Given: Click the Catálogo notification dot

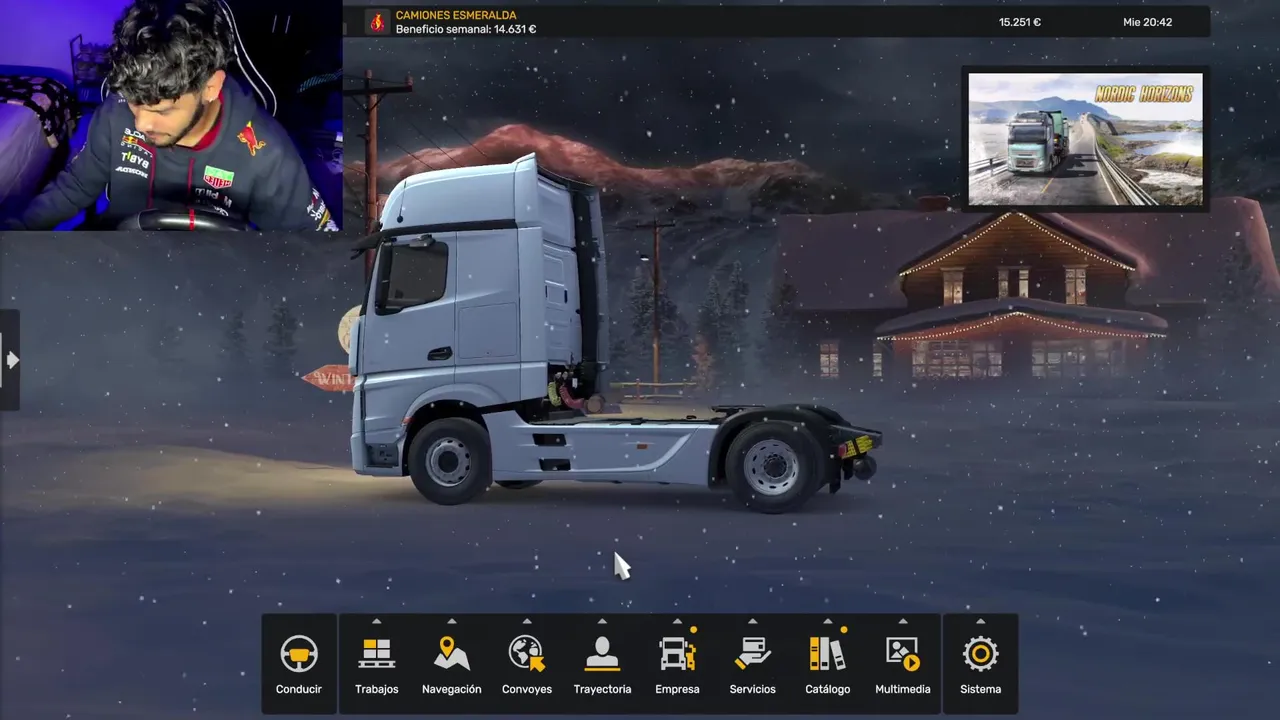Looking at the screenshot, I should tap(844, 630).
